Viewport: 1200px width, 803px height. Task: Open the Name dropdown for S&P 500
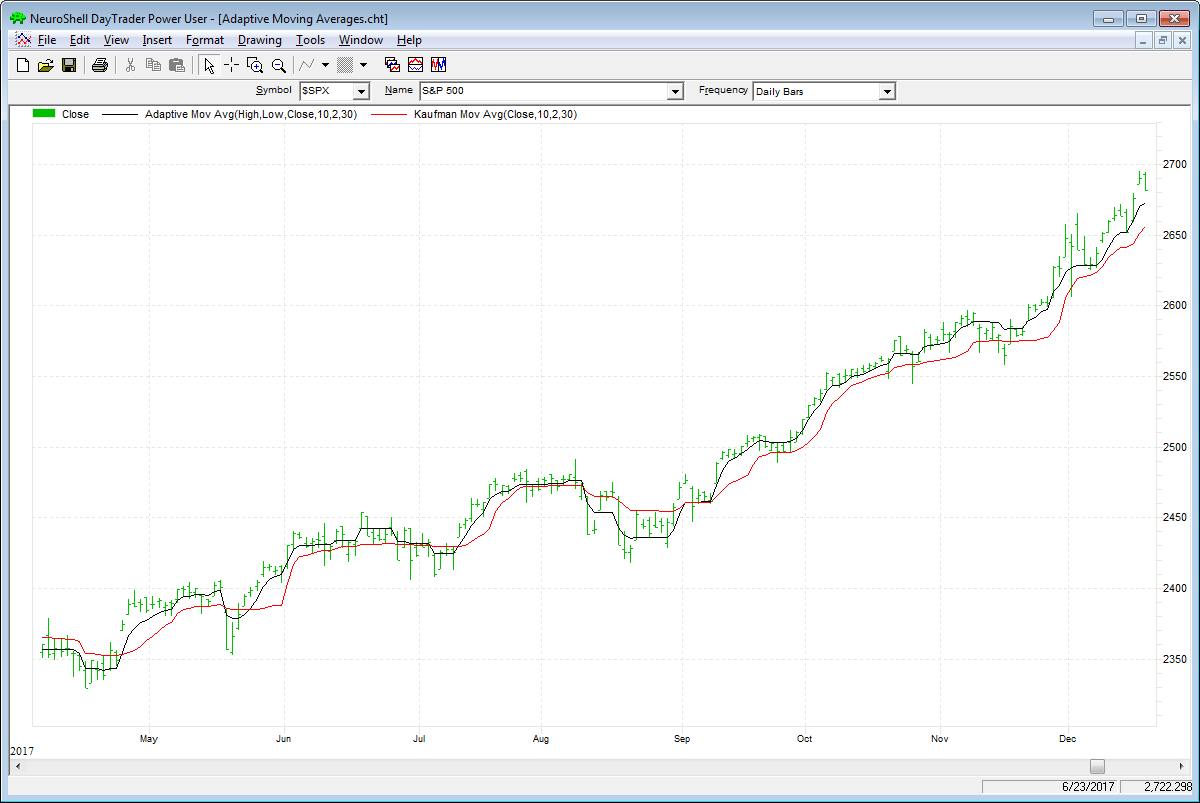675,92
